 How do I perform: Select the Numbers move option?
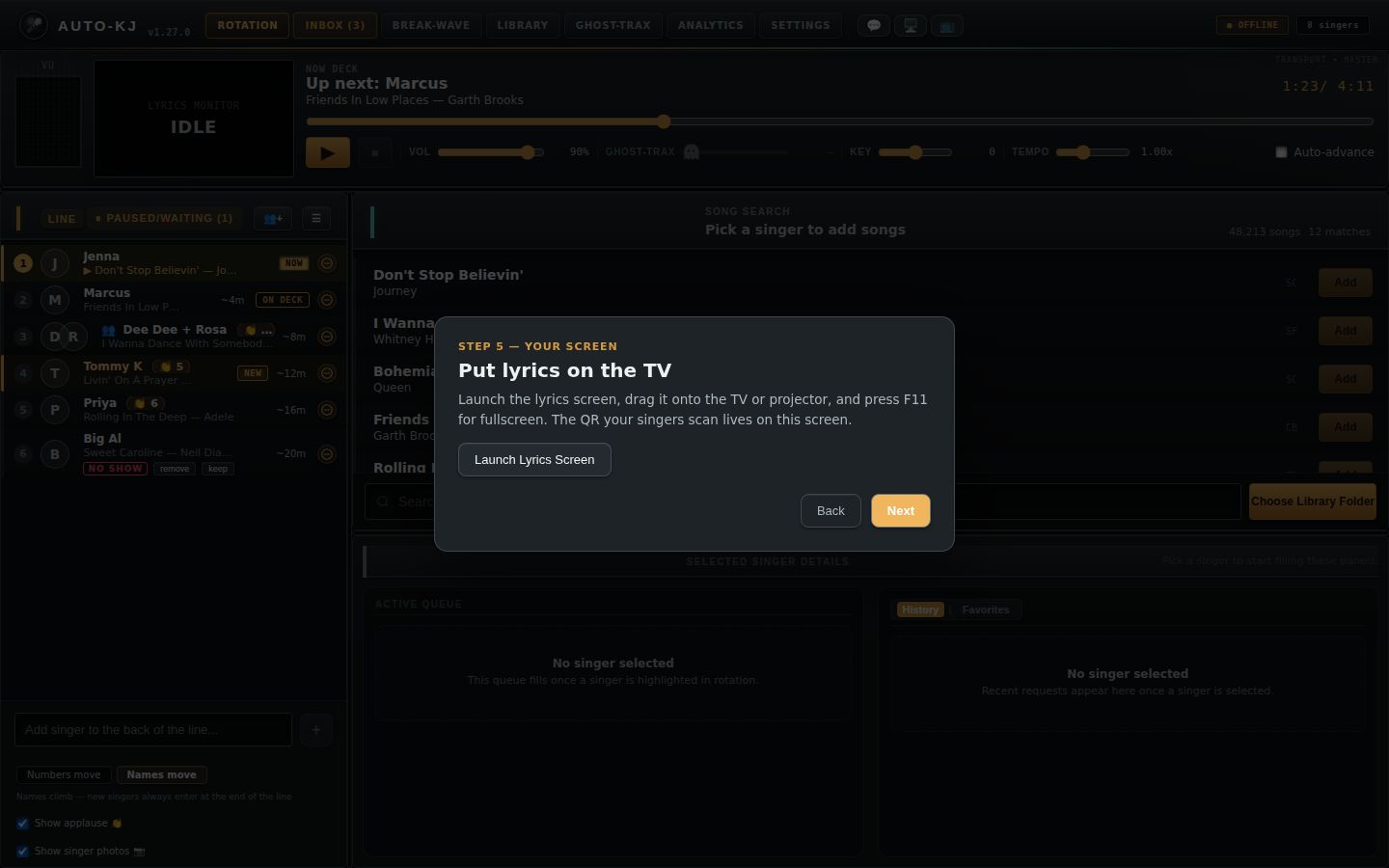tap(64, 775)
